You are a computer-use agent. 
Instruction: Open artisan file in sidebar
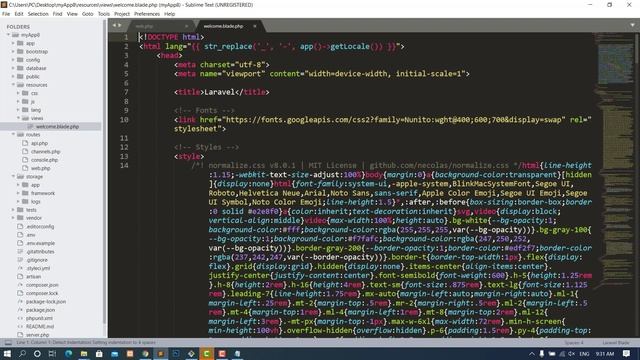point(33,276)
